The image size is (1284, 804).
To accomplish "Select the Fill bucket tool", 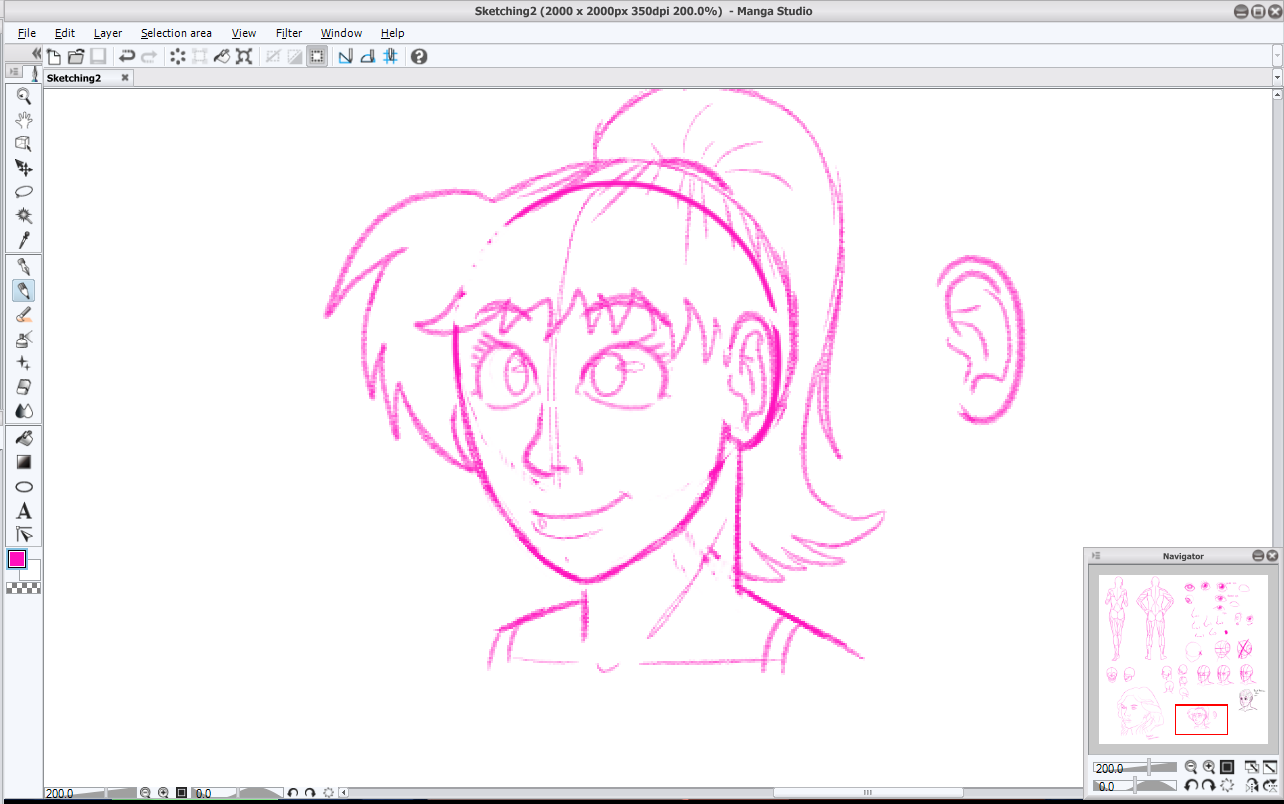I will tap(24, 438).
